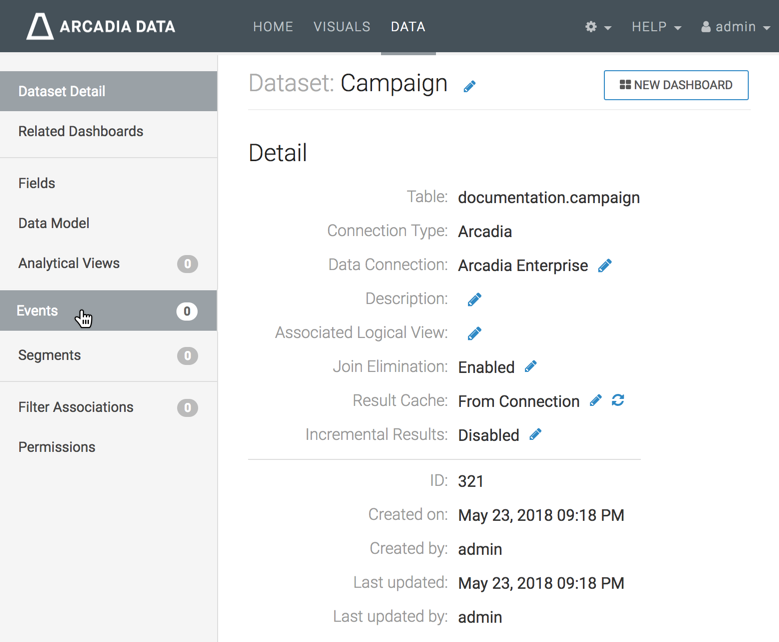Edit the dataset name with pencil icon
779x642 pixels.
(469, 86)
